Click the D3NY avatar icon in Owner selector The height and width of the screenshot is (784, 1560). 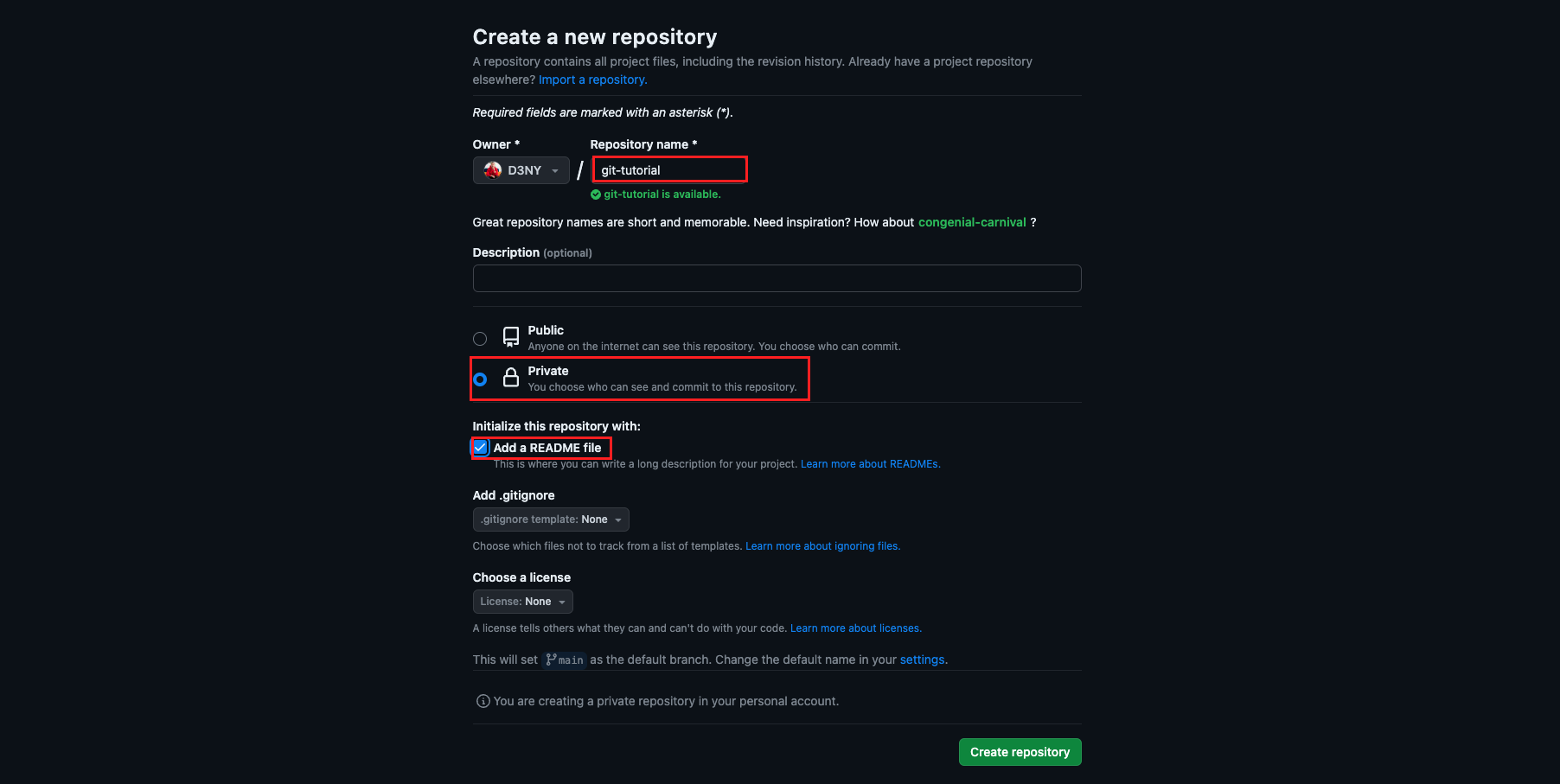491,170
